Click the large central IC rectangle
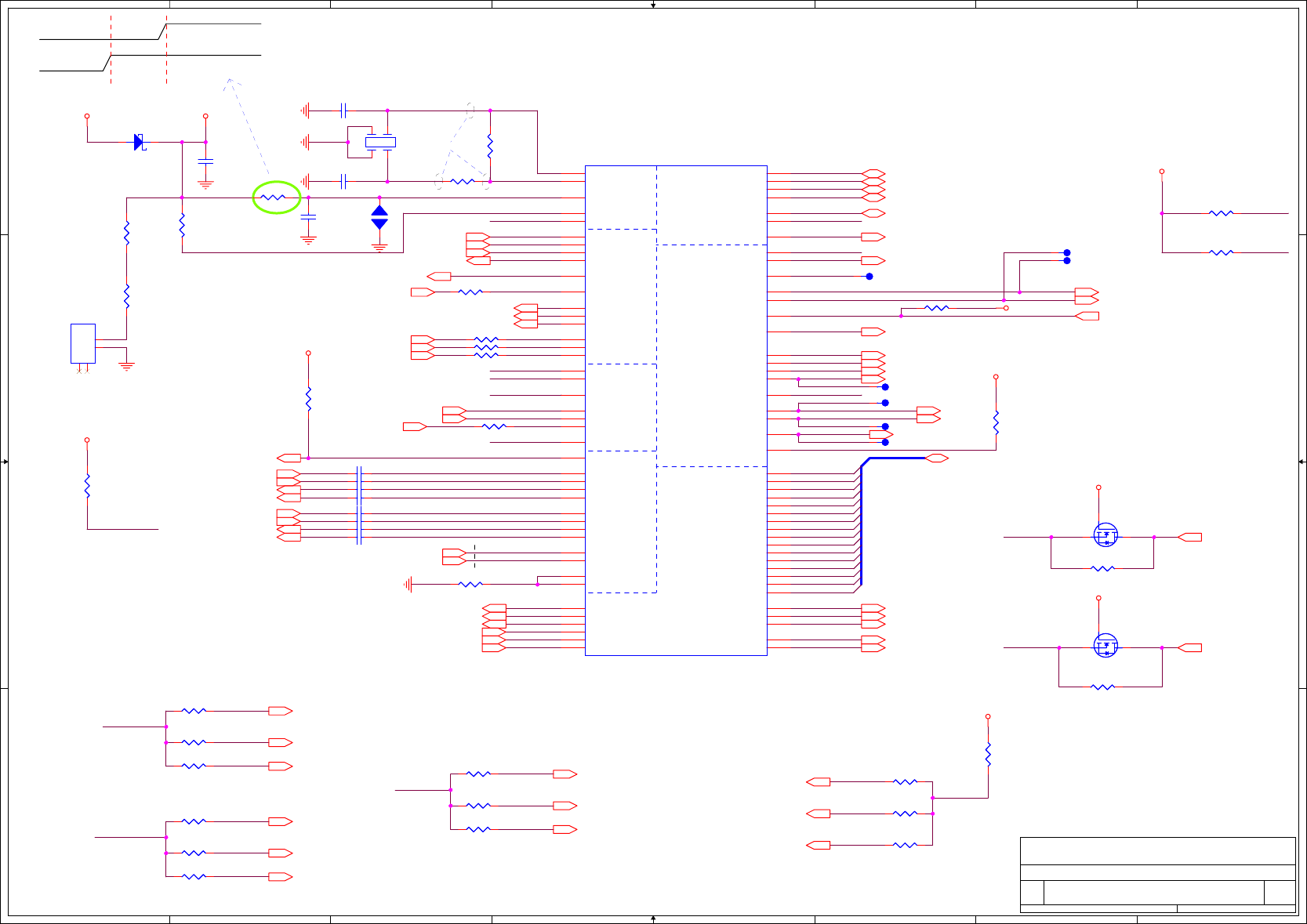The height and width of the screenshot is (924, 1307). coord(676,410)
